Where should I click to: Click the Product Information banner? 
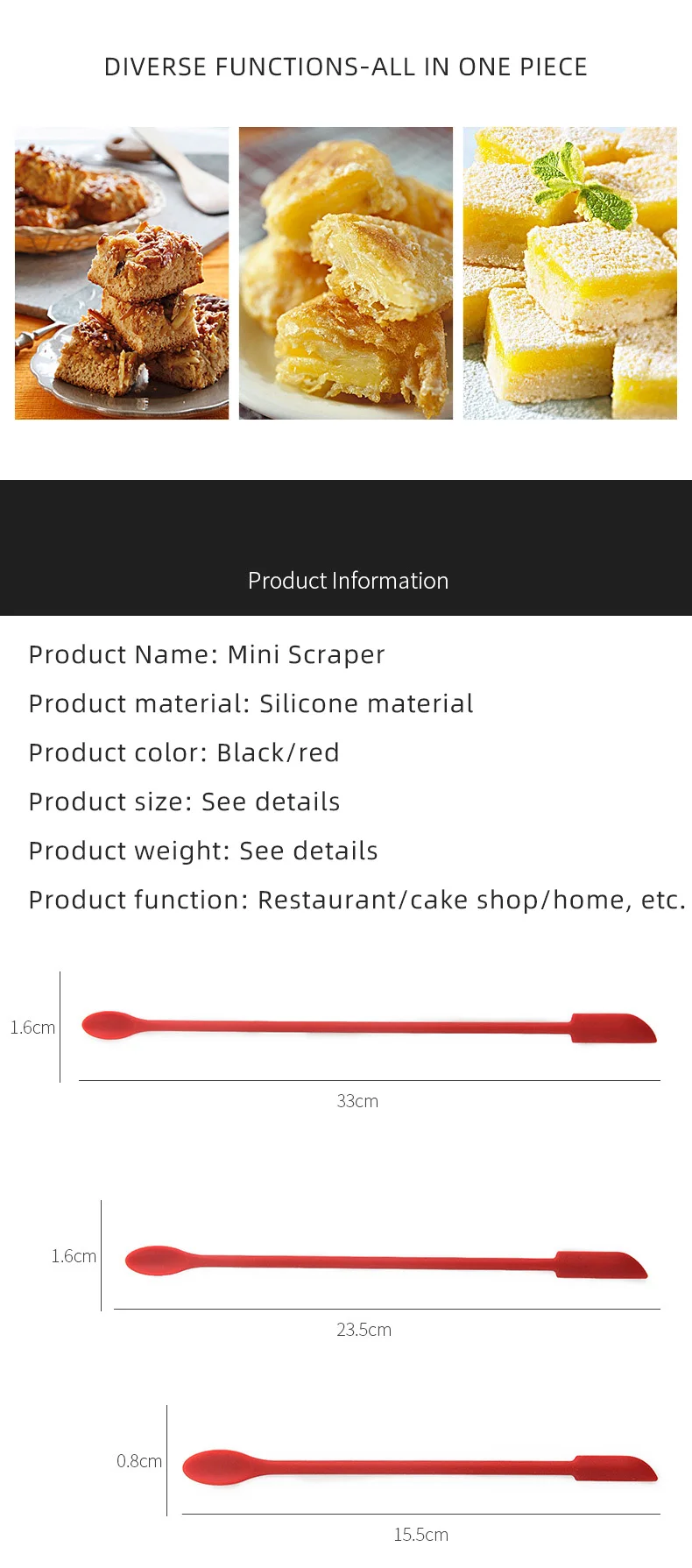[x=346, y=547]
